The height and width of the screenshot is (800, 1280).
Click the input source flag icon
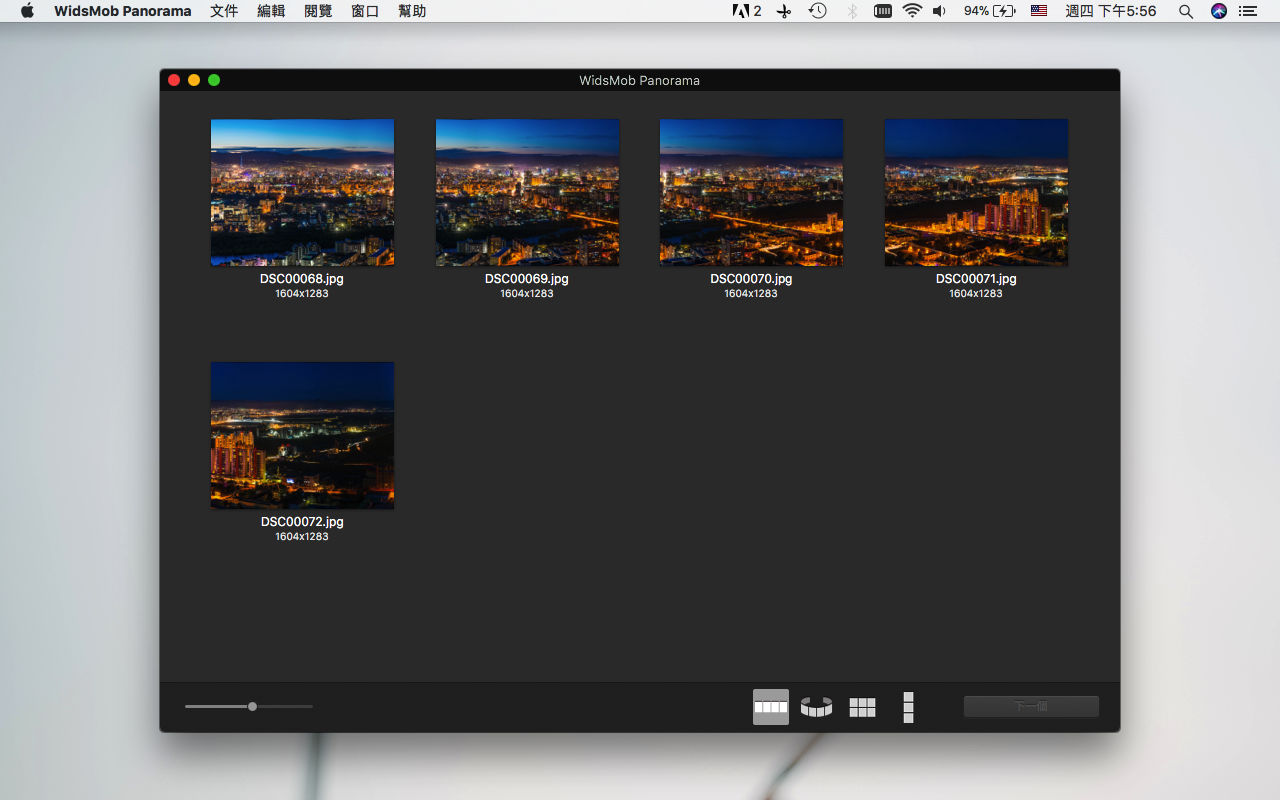pyautogui.click(x=1039, y=11)
